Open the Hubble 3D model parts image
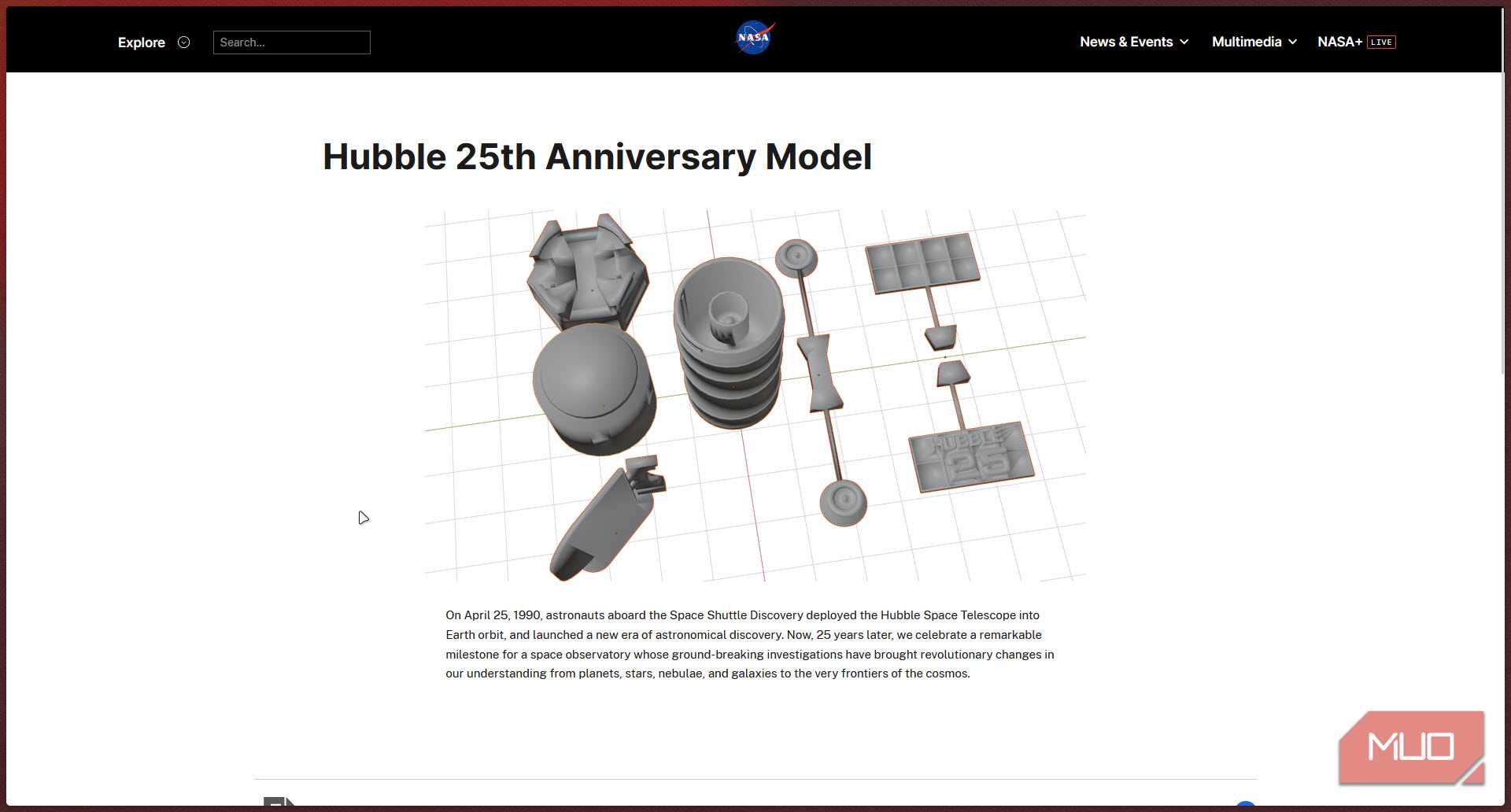The width and height of the screenshot is (1511, 812). point(755,396)
